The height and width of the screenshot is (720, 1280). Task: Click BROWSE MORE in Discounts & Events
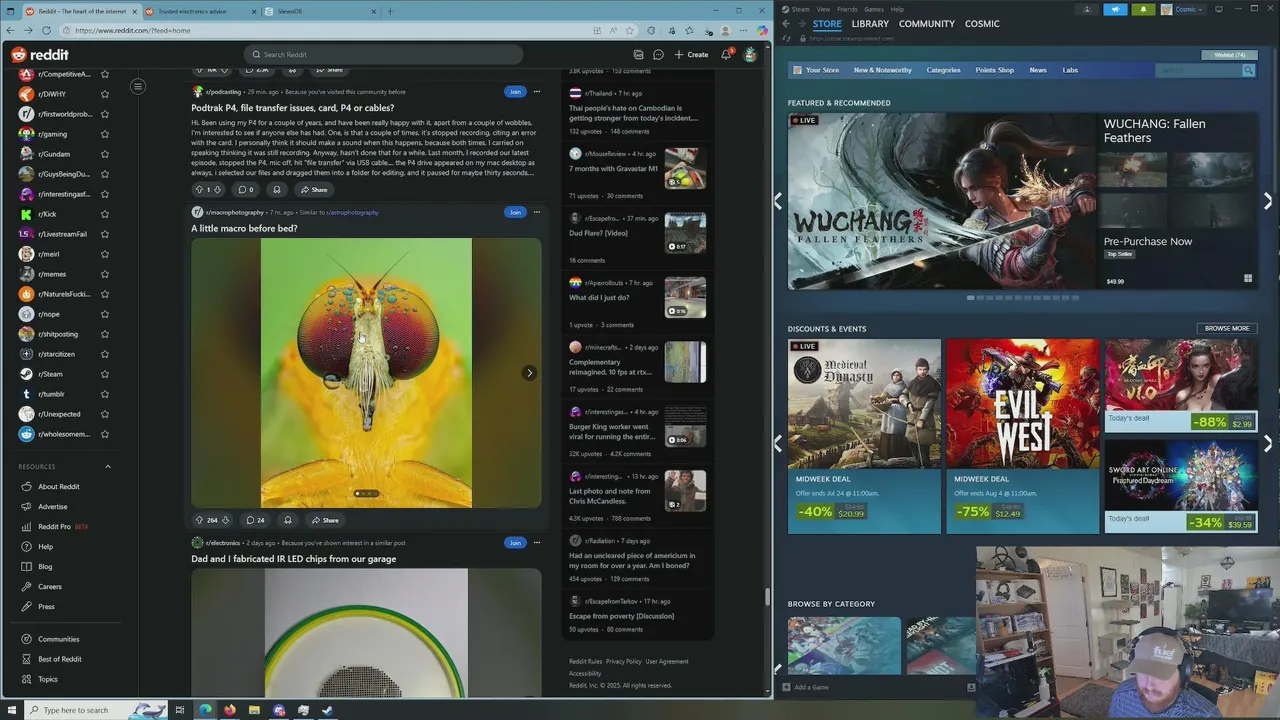point(1227,328)
